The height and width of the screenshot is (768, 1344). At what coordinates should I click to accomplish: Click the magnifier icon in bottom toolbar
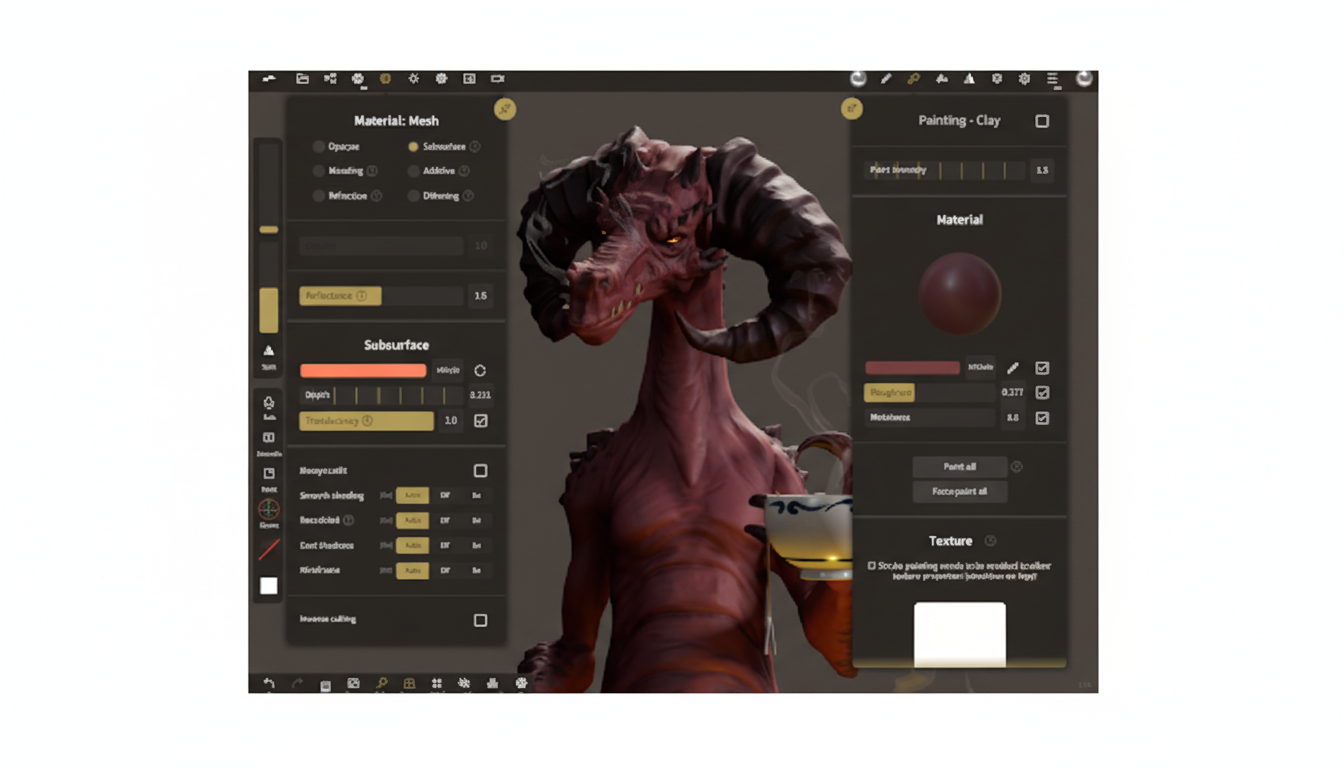383,683
